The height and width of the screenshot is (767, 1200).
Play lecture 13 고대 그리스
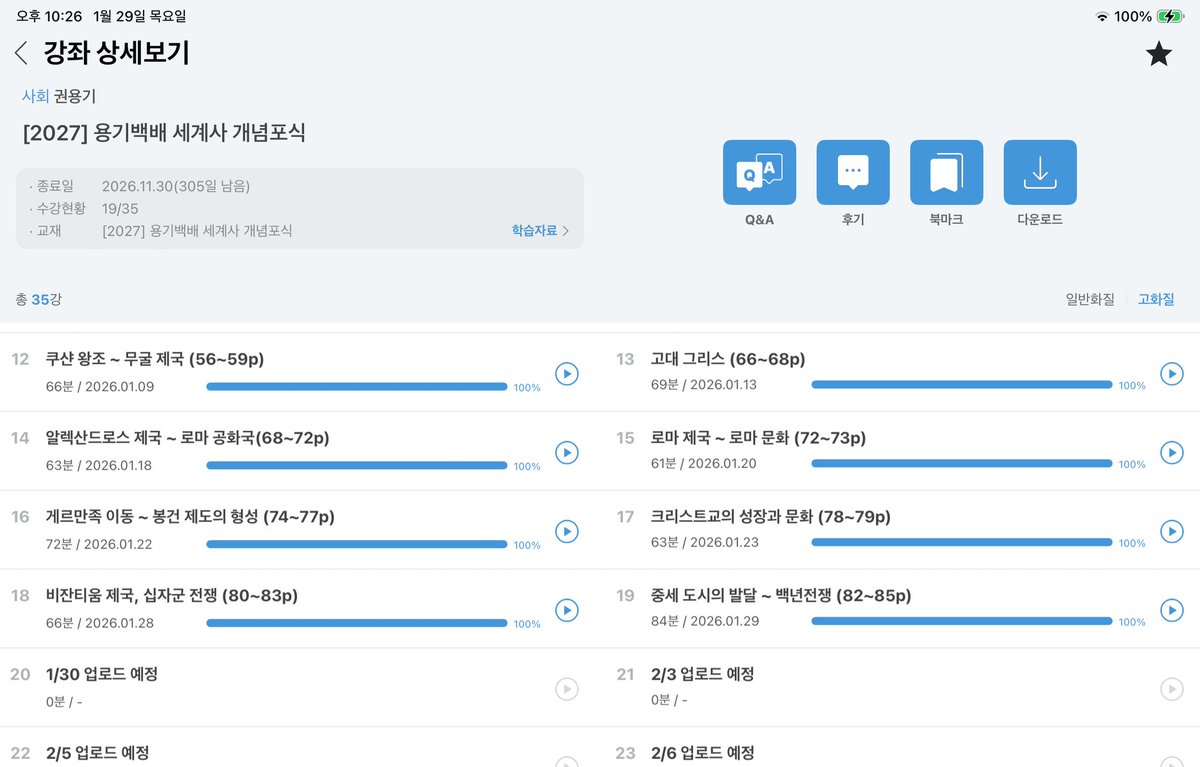1172,373
